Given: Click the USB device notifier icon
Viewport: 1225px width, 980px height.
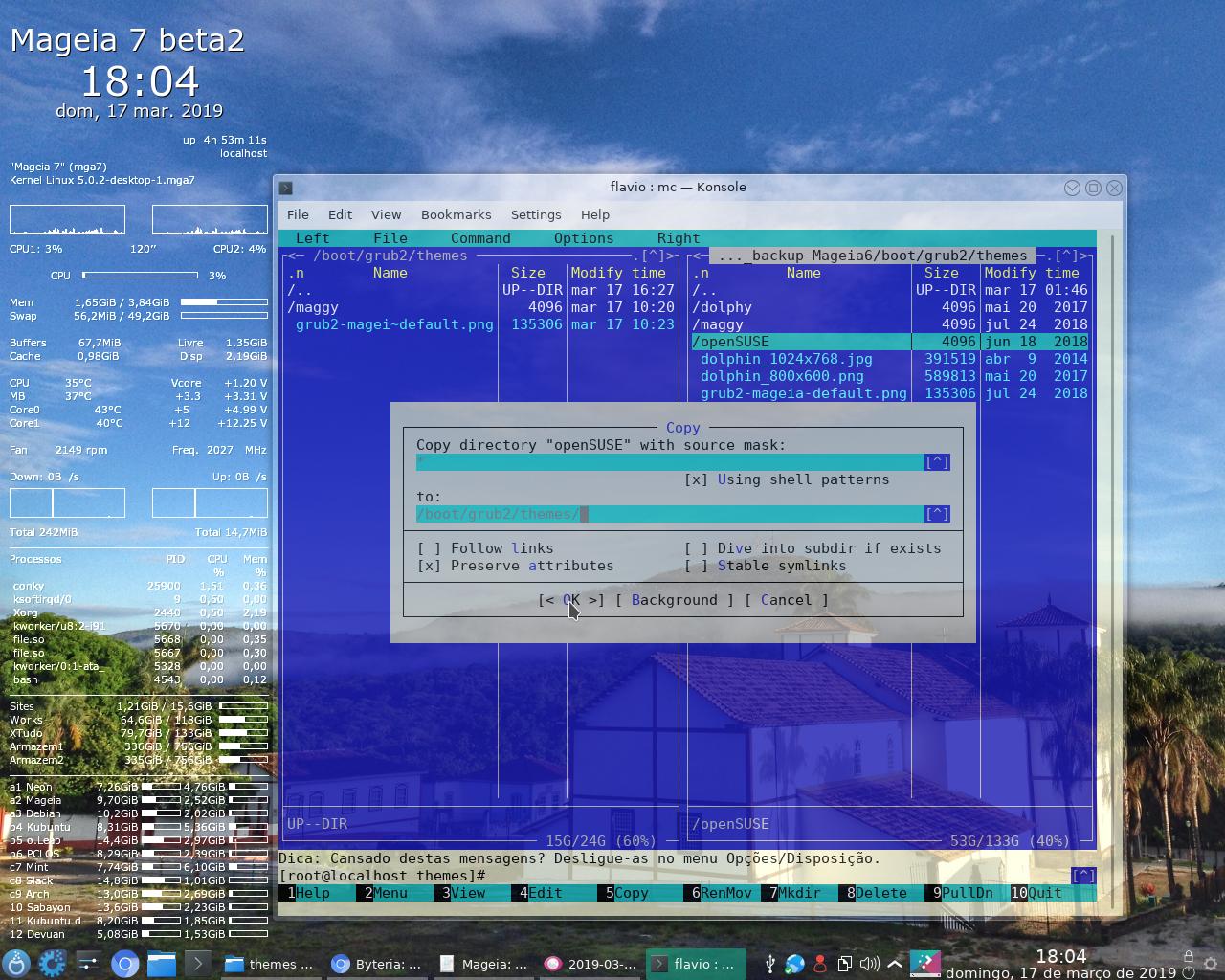Looking at the screenshot, I should click(770, 963).
